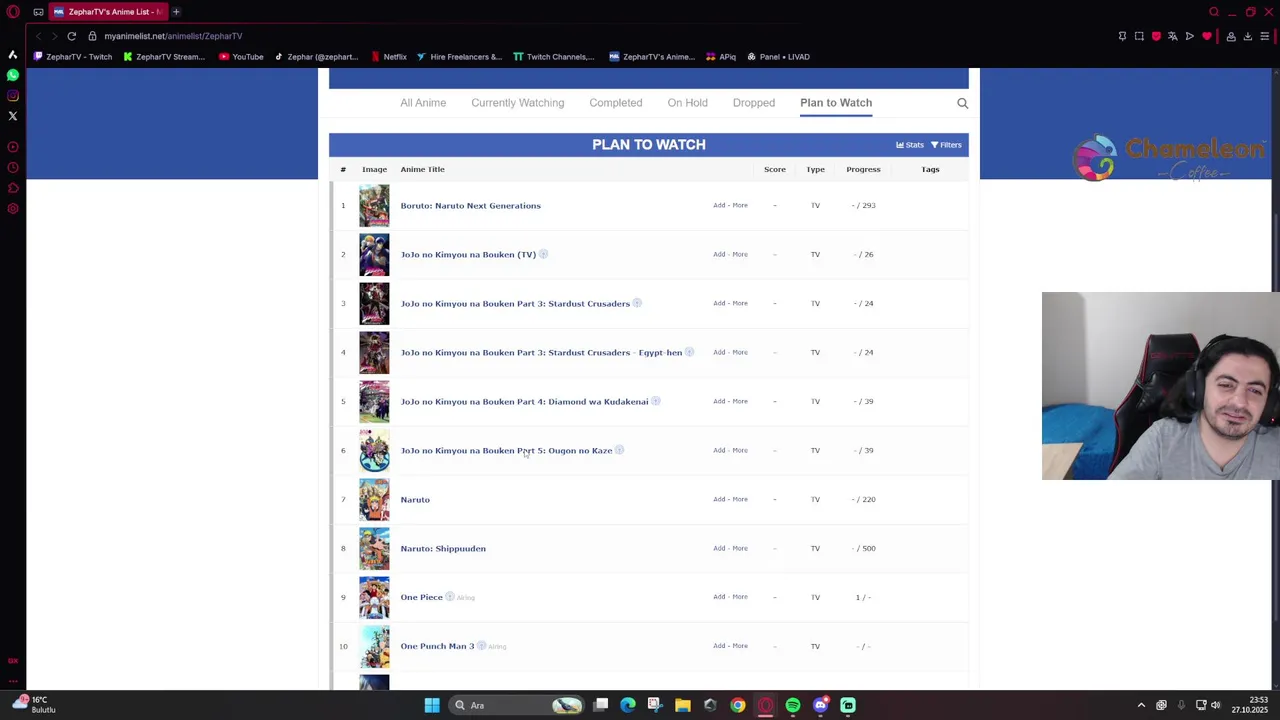Switch to the All Anime tab
The height and width of the screenshot is (720, 1280).
click(423, 103)
